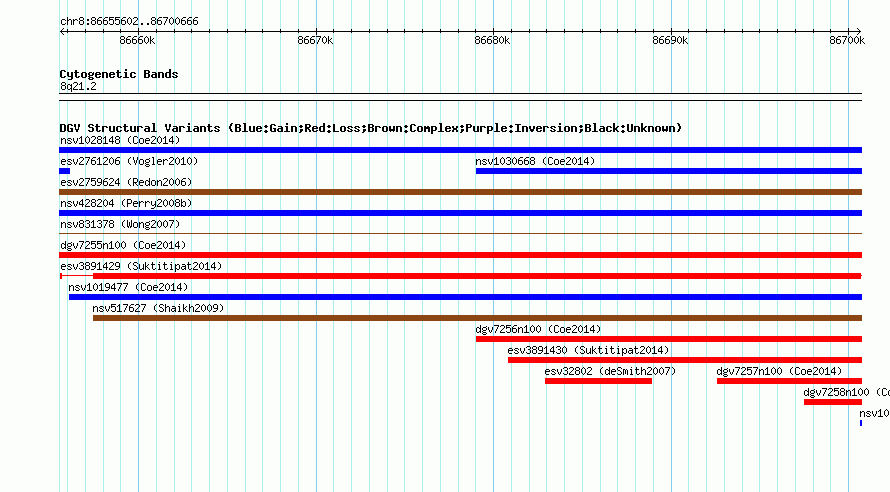Click the dgv7258n100 red bar

click(x=833, y=402)
